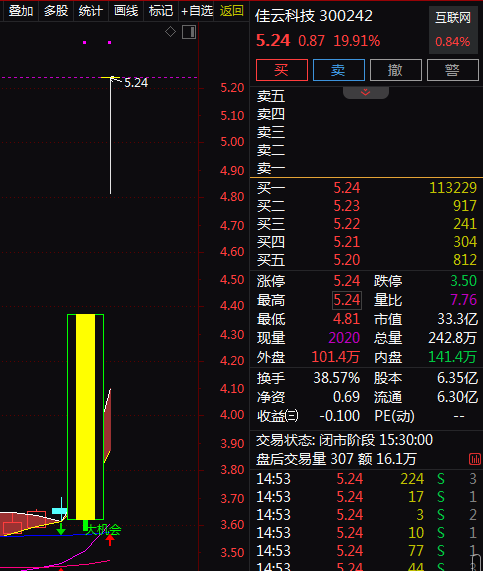The width and height of the screenshot is (483, 571).
Task: Select 买五 price 5.20
Action: [x=346, y=260]
